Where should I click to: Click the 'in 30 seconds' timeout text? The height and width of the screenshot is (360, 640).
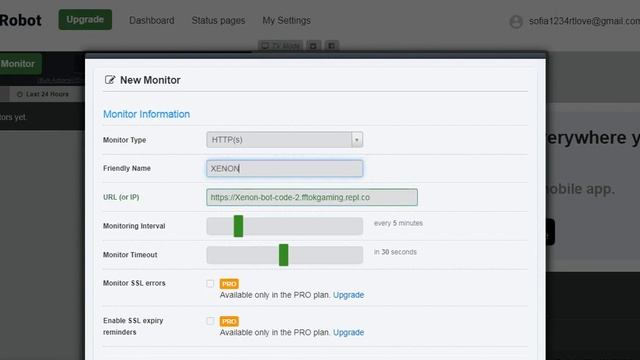(x=395, y=252)
